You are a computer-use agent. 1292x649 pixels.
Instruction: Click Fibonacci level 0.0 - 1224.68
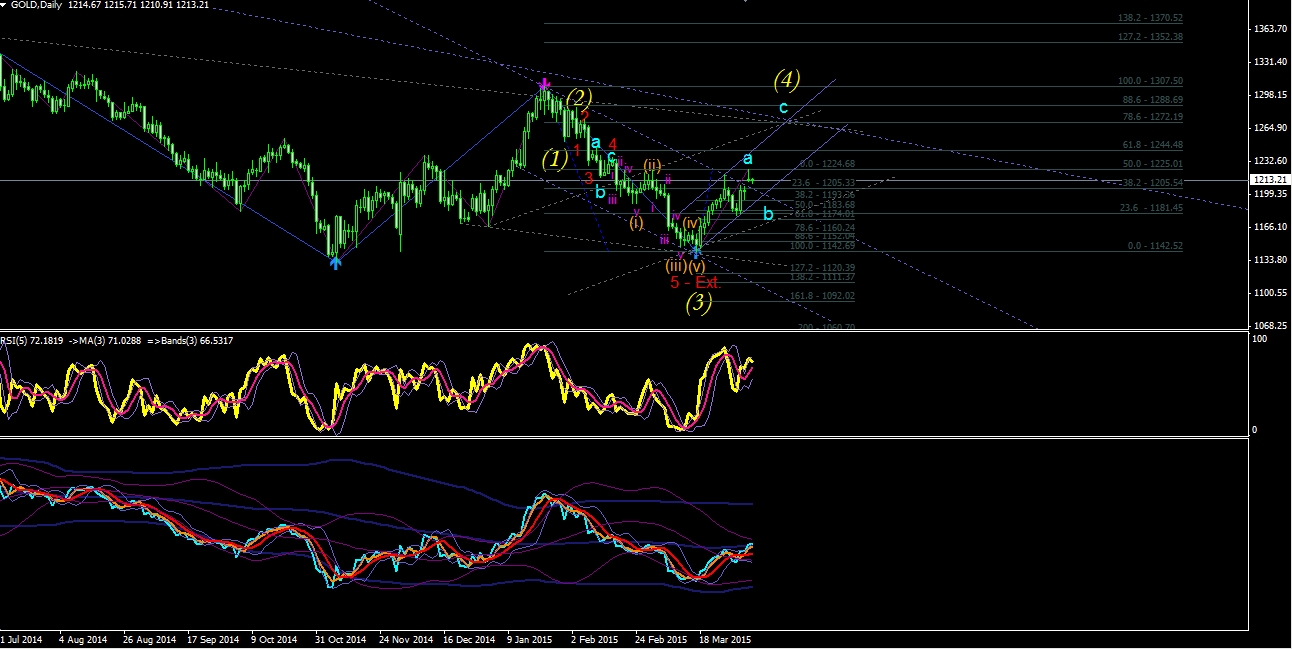coord(827,164)
